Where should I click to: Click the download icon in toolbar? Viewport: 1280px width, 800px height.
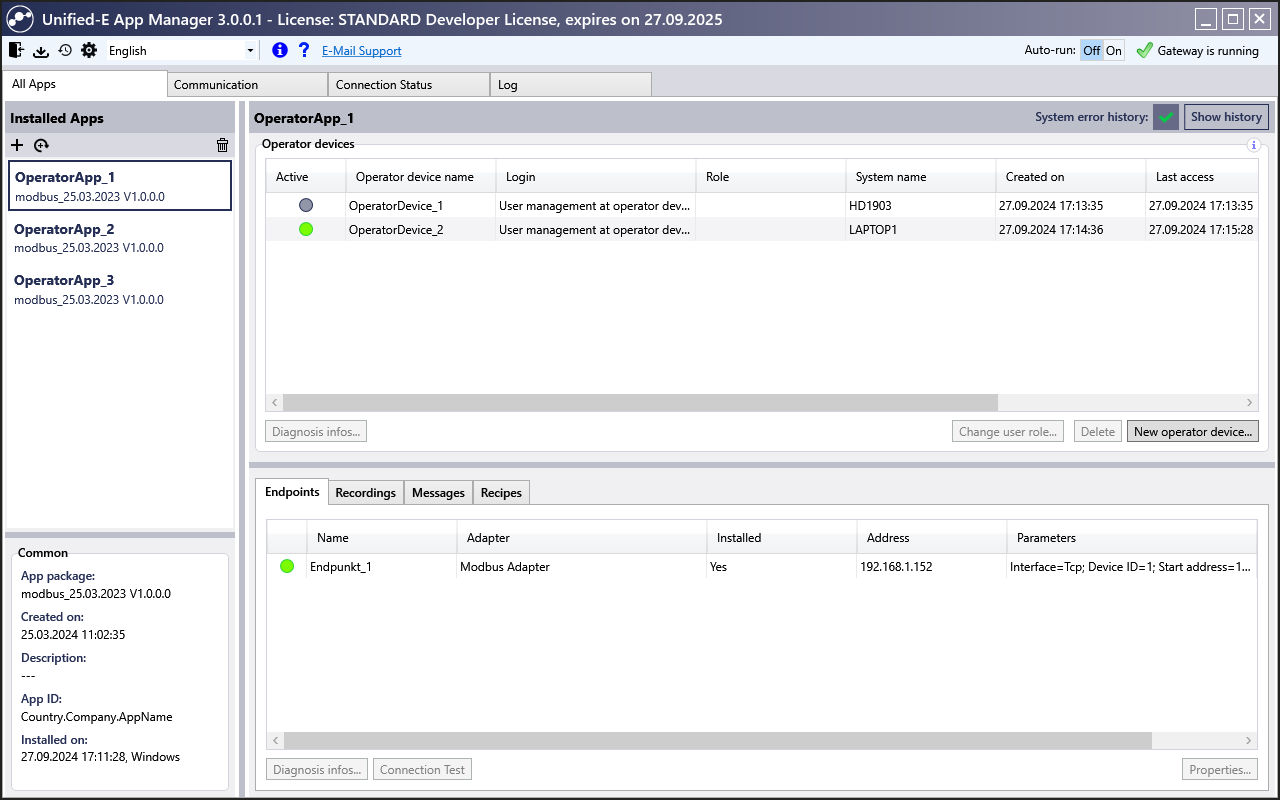click(x=41, y=51)
